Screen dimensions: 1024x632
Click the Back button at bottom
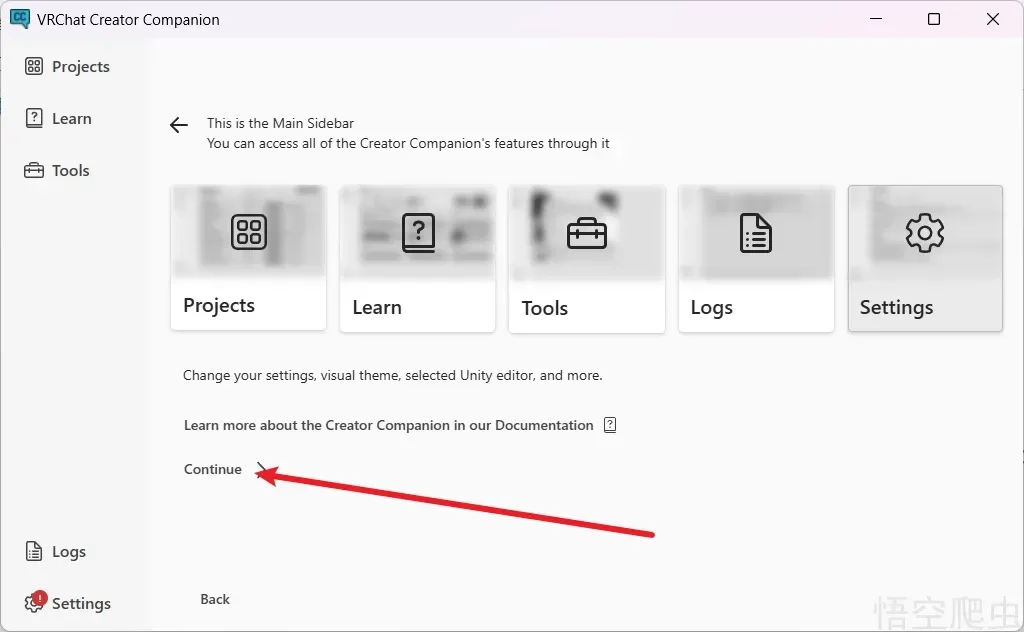click(x=215, y=599)
